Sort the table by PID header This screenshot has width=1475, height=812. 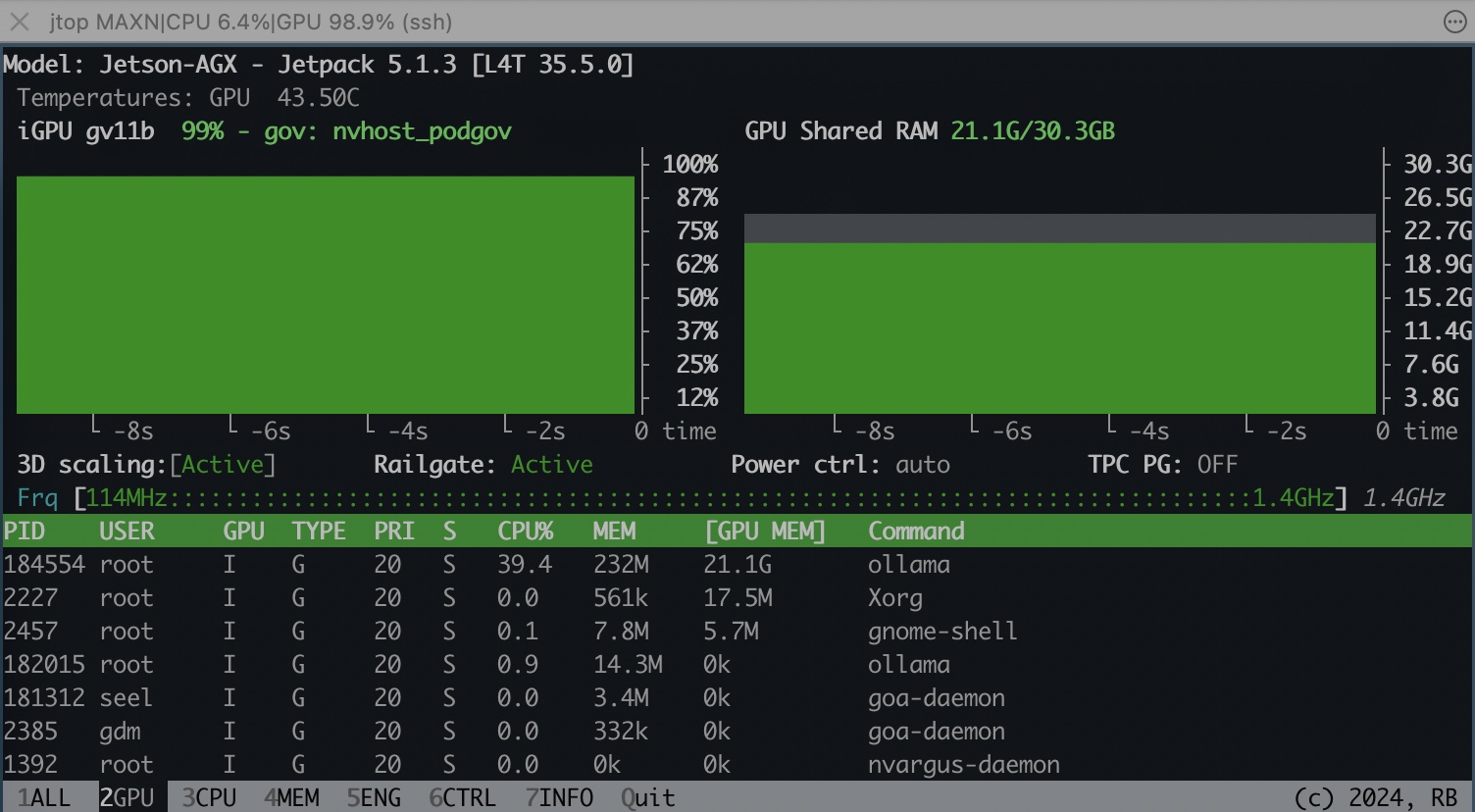25,531
